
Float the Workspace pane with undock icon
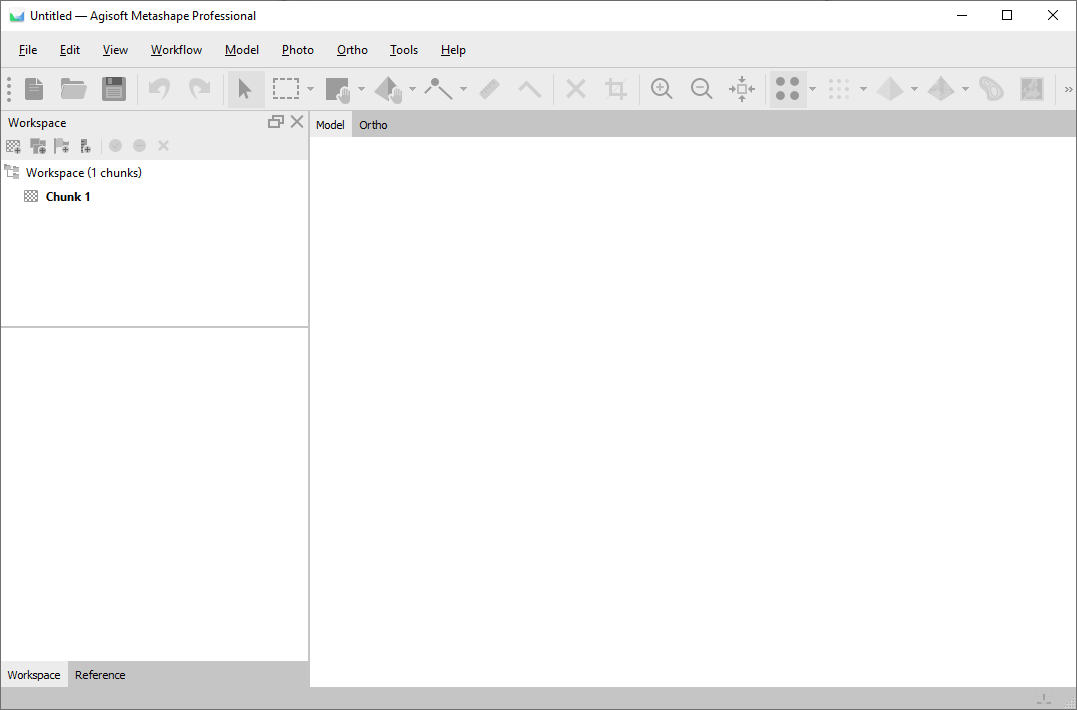[275, 122]
